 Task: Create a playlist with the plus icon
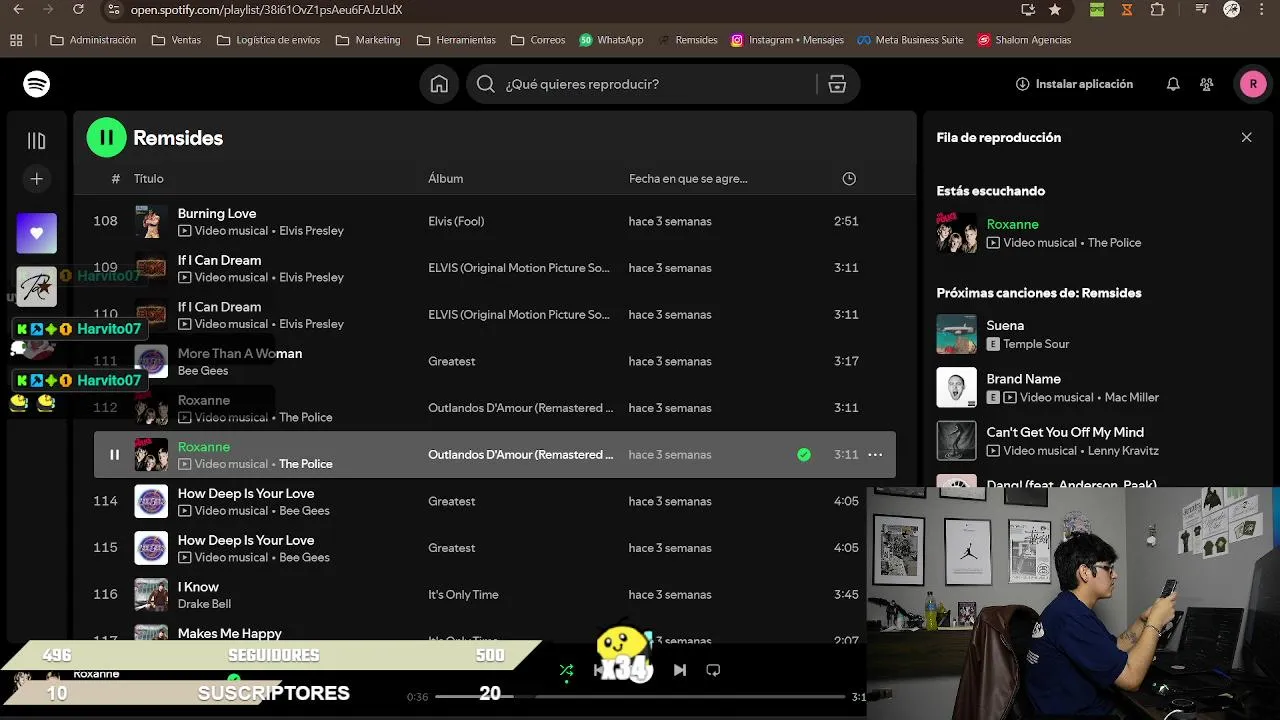(36, 179)
